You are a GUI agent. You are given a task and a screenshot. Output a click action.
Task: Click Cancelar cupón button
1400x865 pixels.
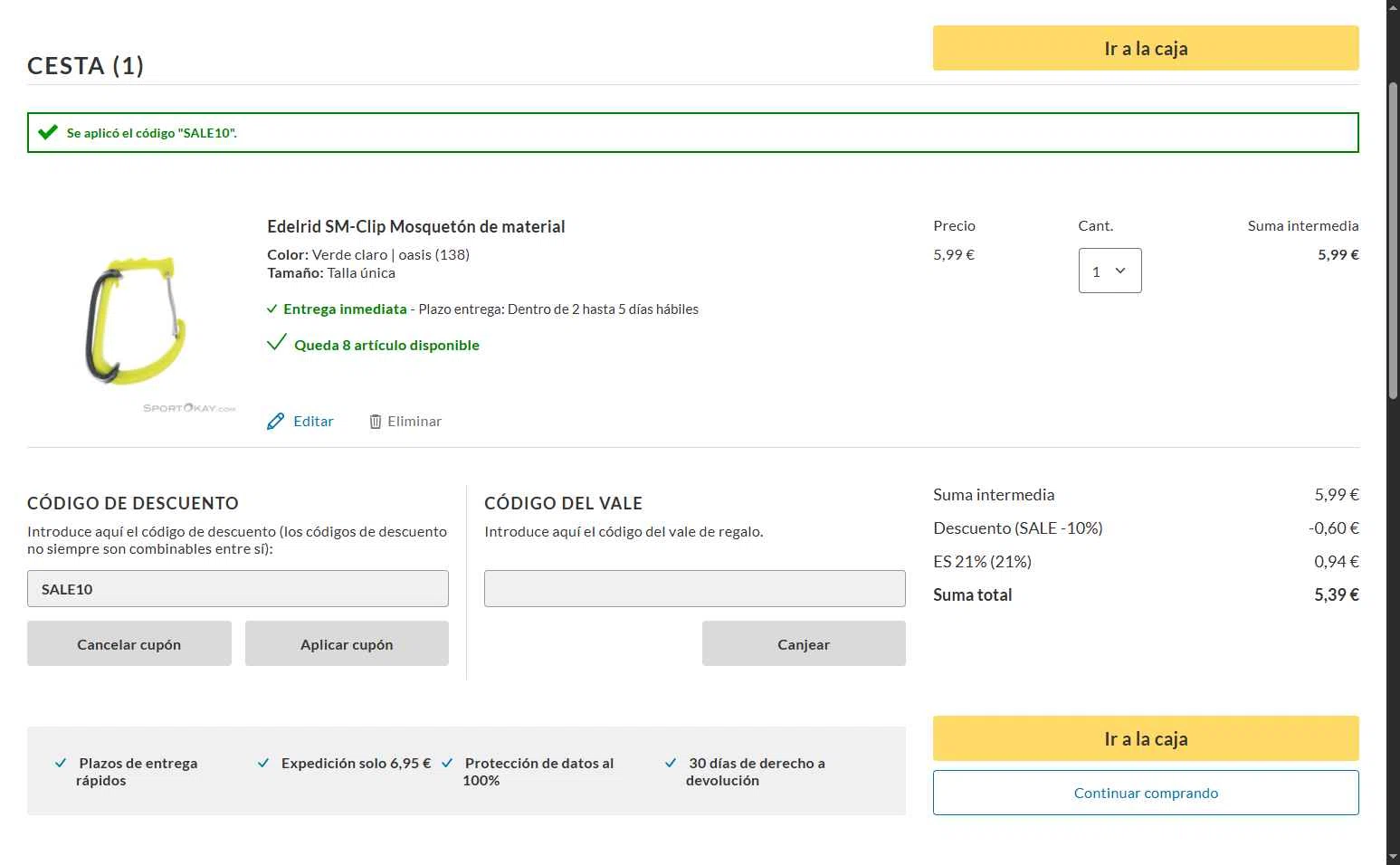129,643
